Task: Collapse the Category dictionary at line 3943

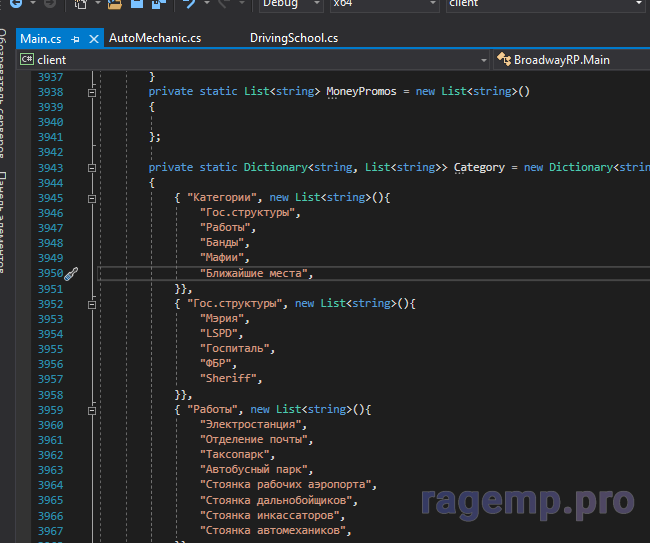Action: (92, 168)
